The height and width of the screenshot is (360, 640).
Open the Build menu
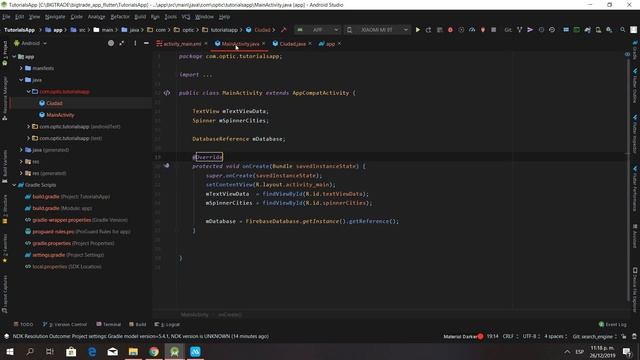(140, 17)
